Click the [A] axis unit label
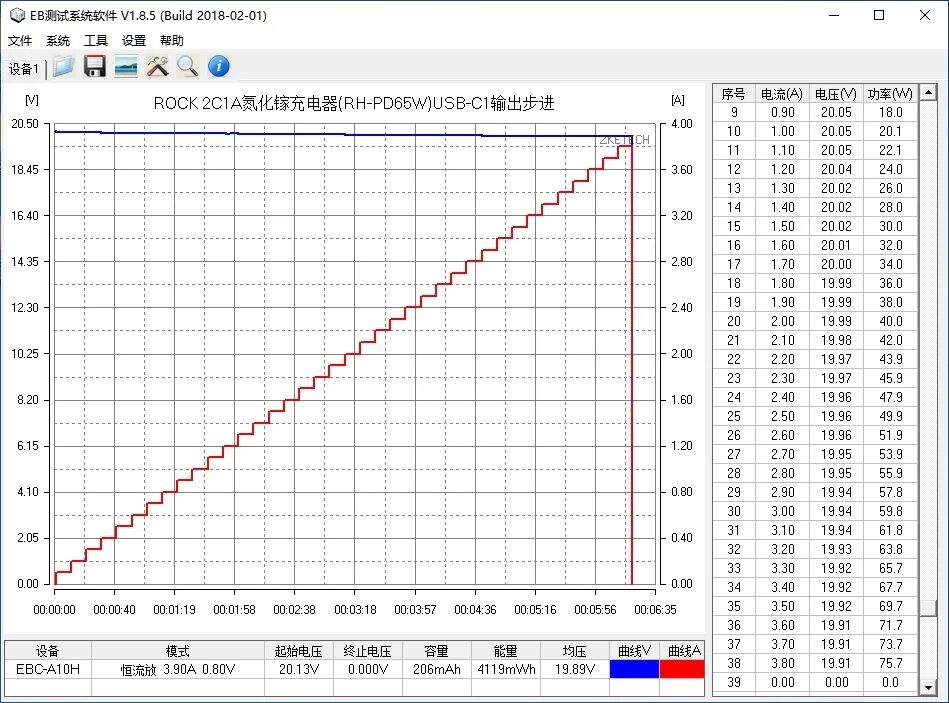 678,100
